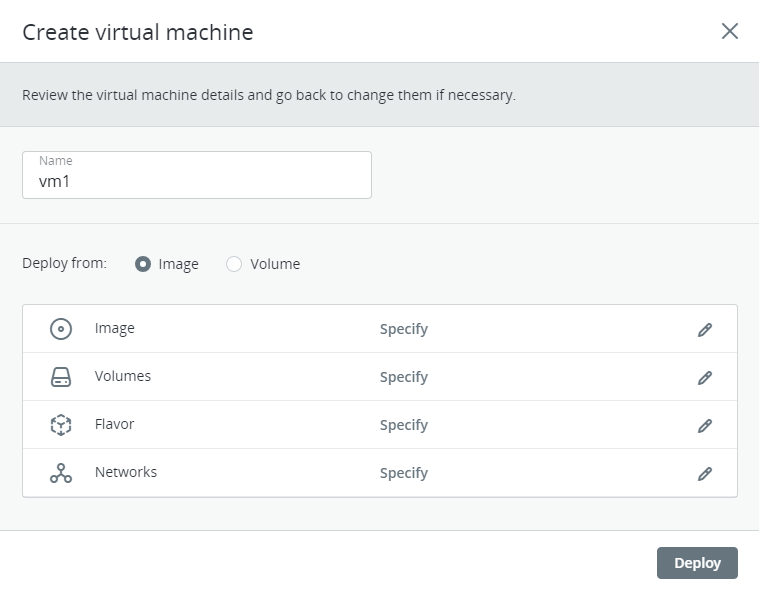The width and height of the screenshot is (759, 592).
Task: Click the pencil icon in Volumes row
Action: (x=704, y=377)
